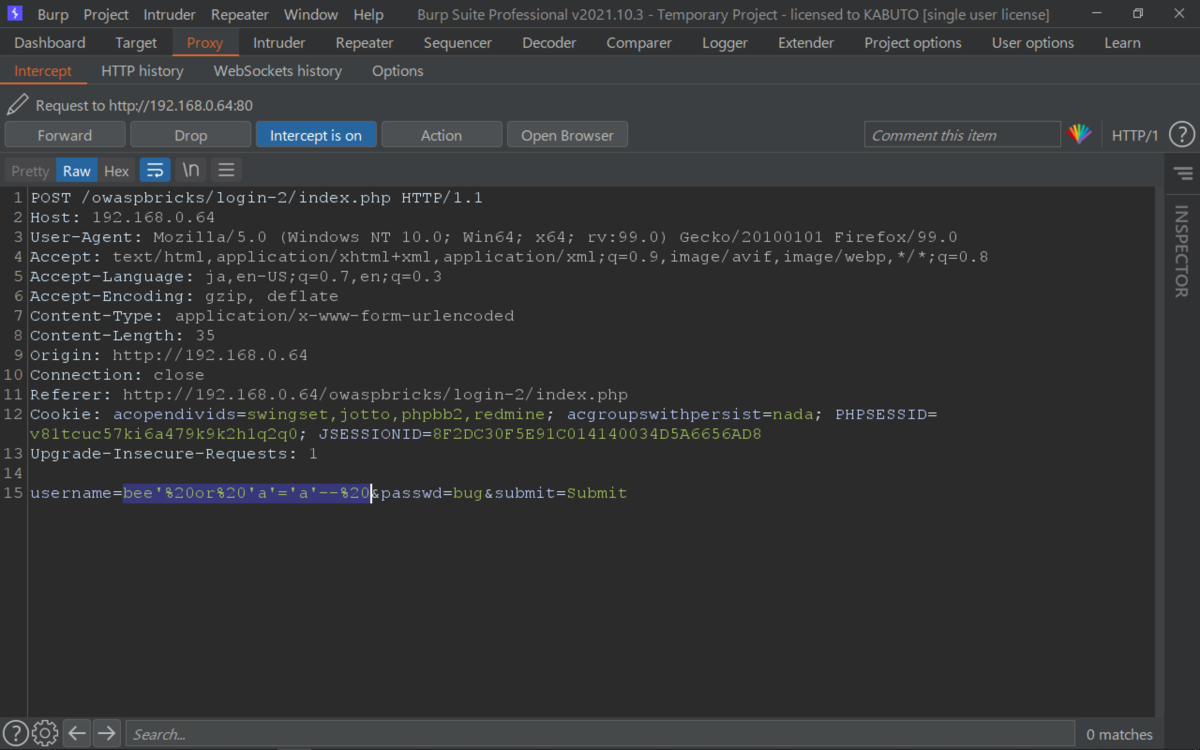Open the proxy Options sub-tab

click(398, 71)
